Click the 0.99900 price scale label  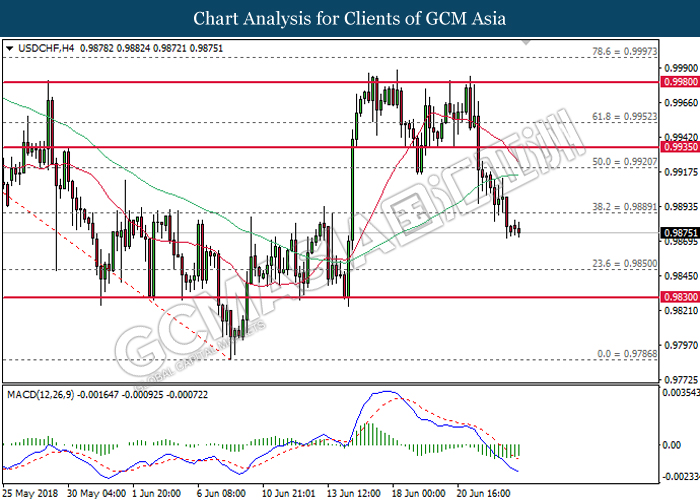681,68
